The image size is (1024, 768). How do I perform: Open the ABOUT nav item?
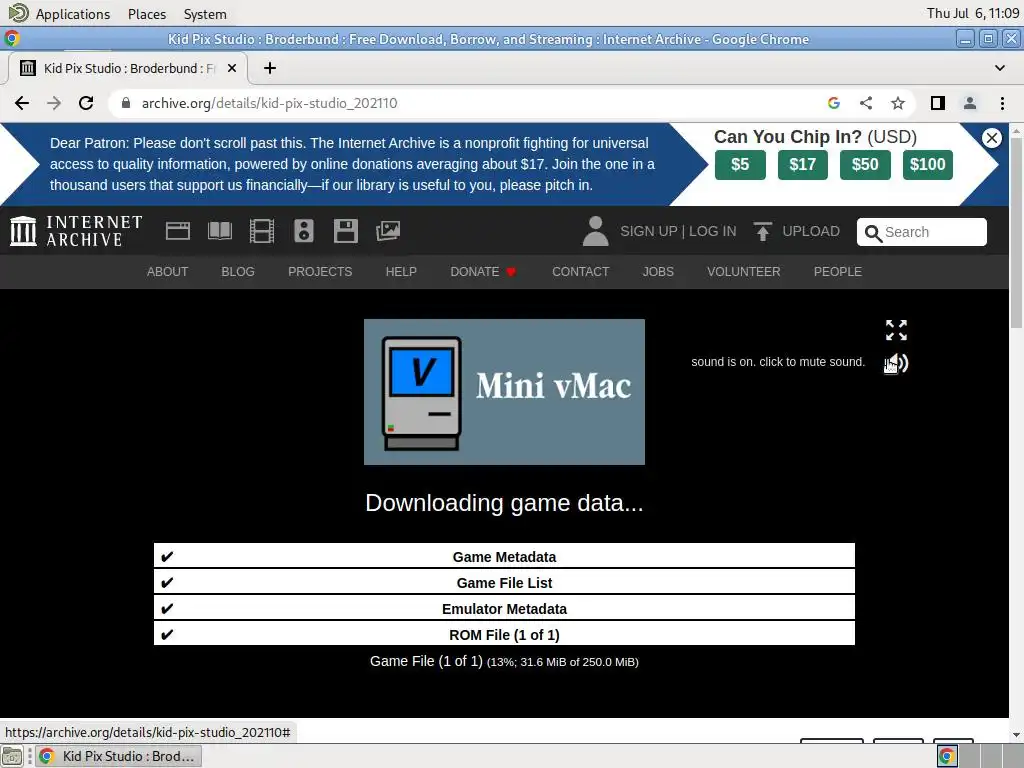167,272
